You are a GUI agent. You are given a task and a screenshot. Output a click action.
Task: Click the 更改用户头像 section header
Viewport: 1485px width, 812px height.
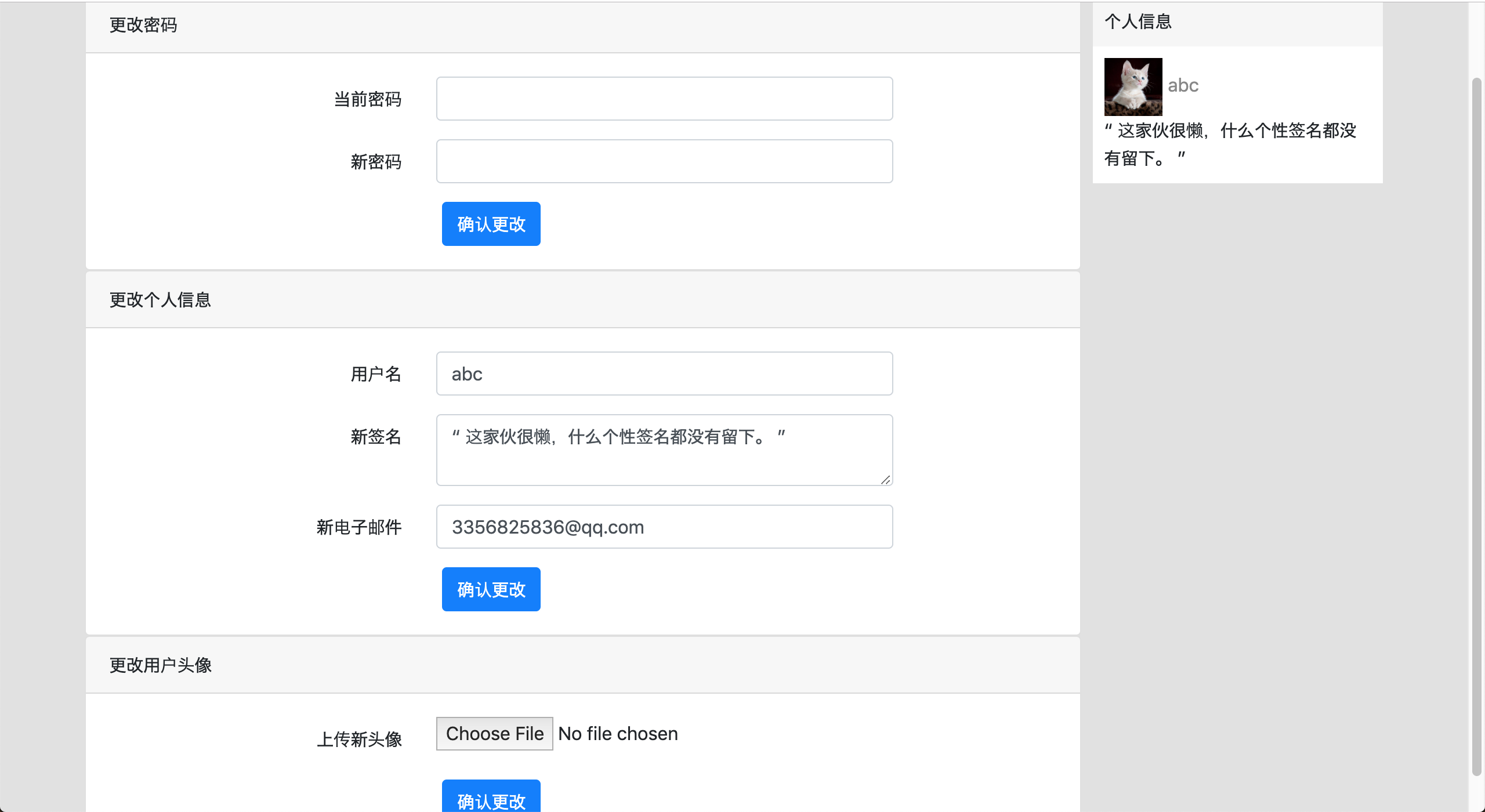pyautogui.click(x=161, y=665)
